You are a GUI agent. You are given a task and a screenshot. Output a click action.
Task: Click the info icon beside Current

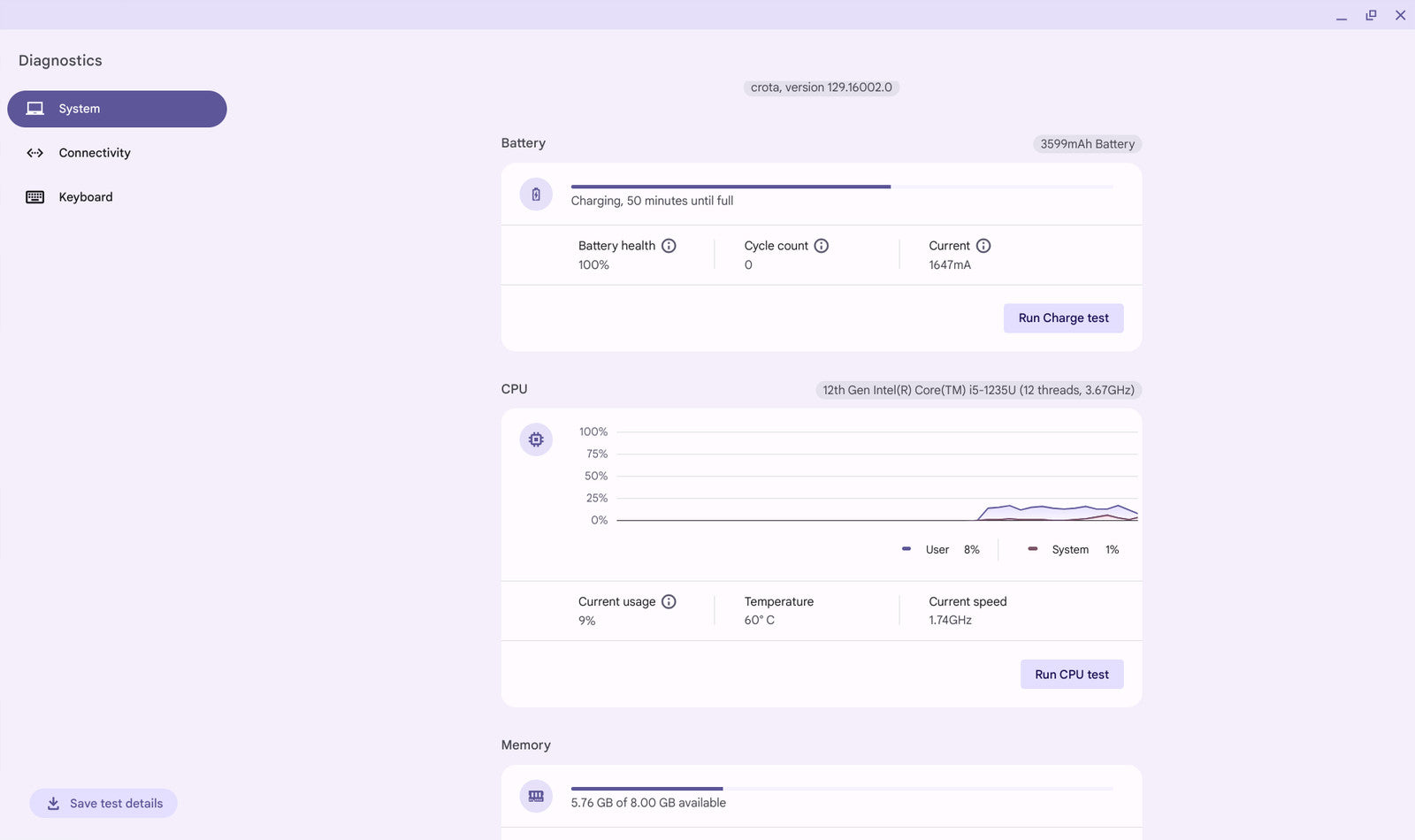(983, 246)
